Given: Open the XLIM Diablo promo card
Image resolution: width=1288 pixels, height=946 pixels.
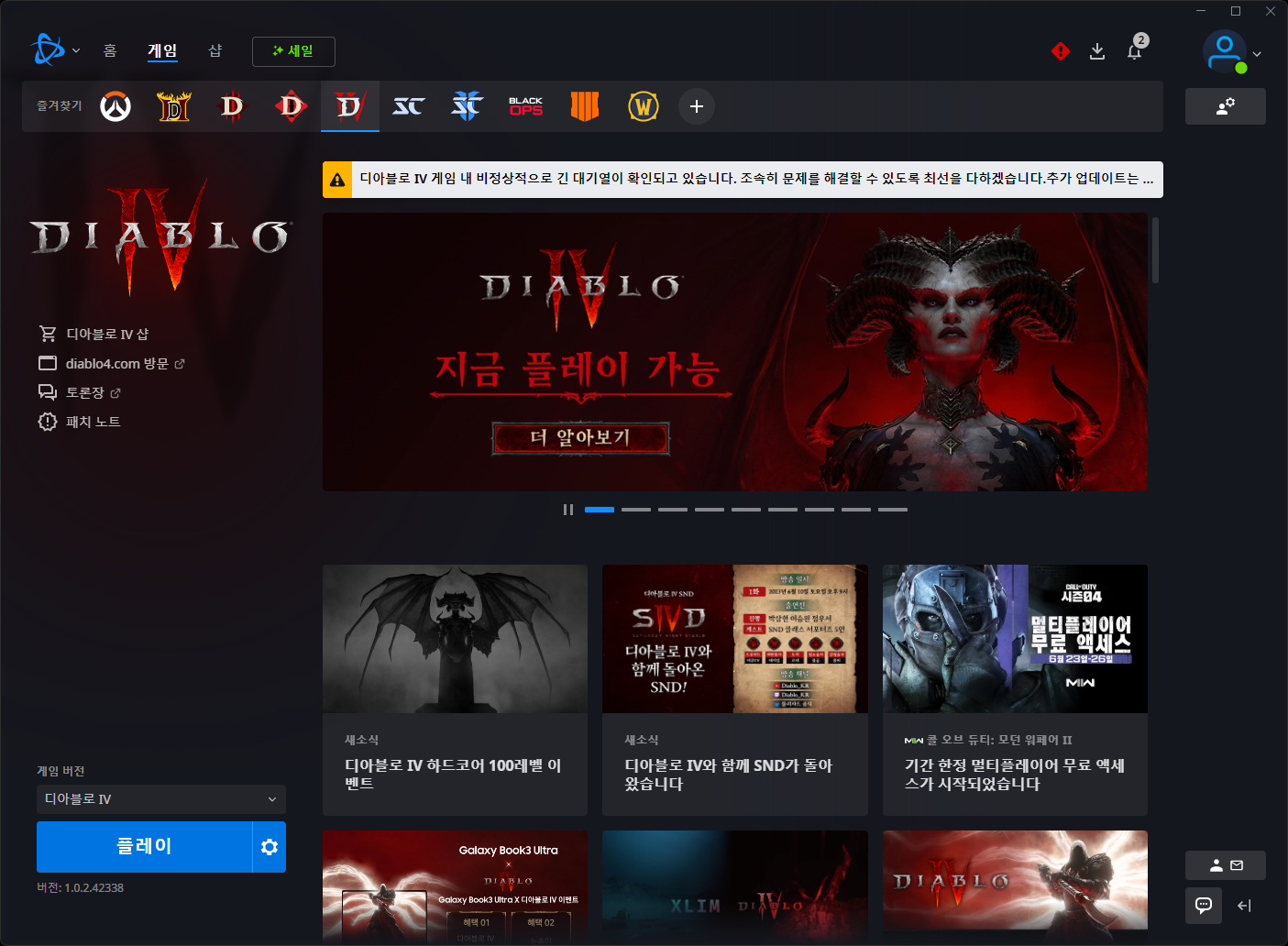Looking at the screenshot, I should [x=735, y=886].
